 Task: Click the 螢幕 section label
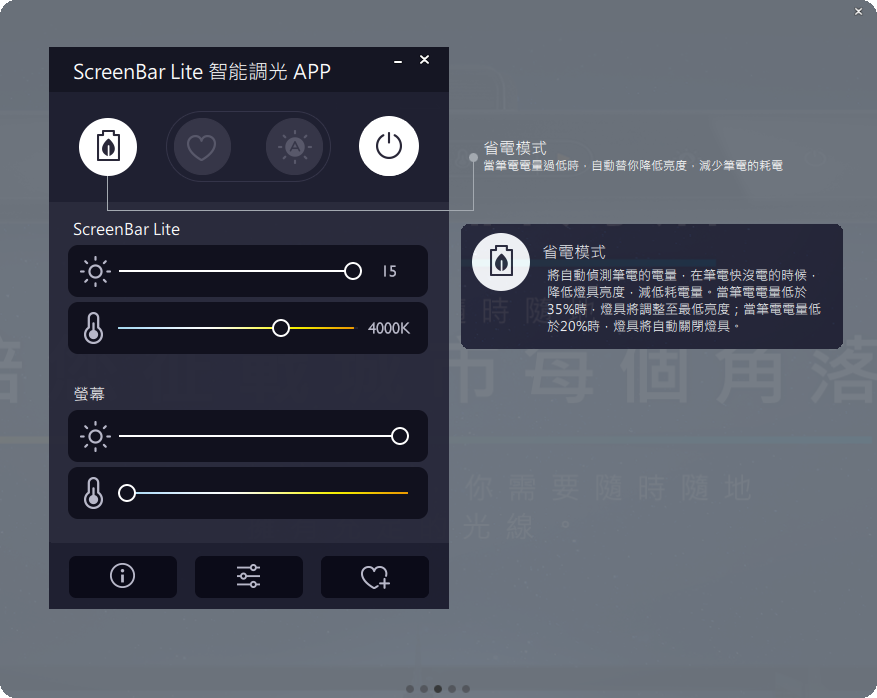click(89, 394)
